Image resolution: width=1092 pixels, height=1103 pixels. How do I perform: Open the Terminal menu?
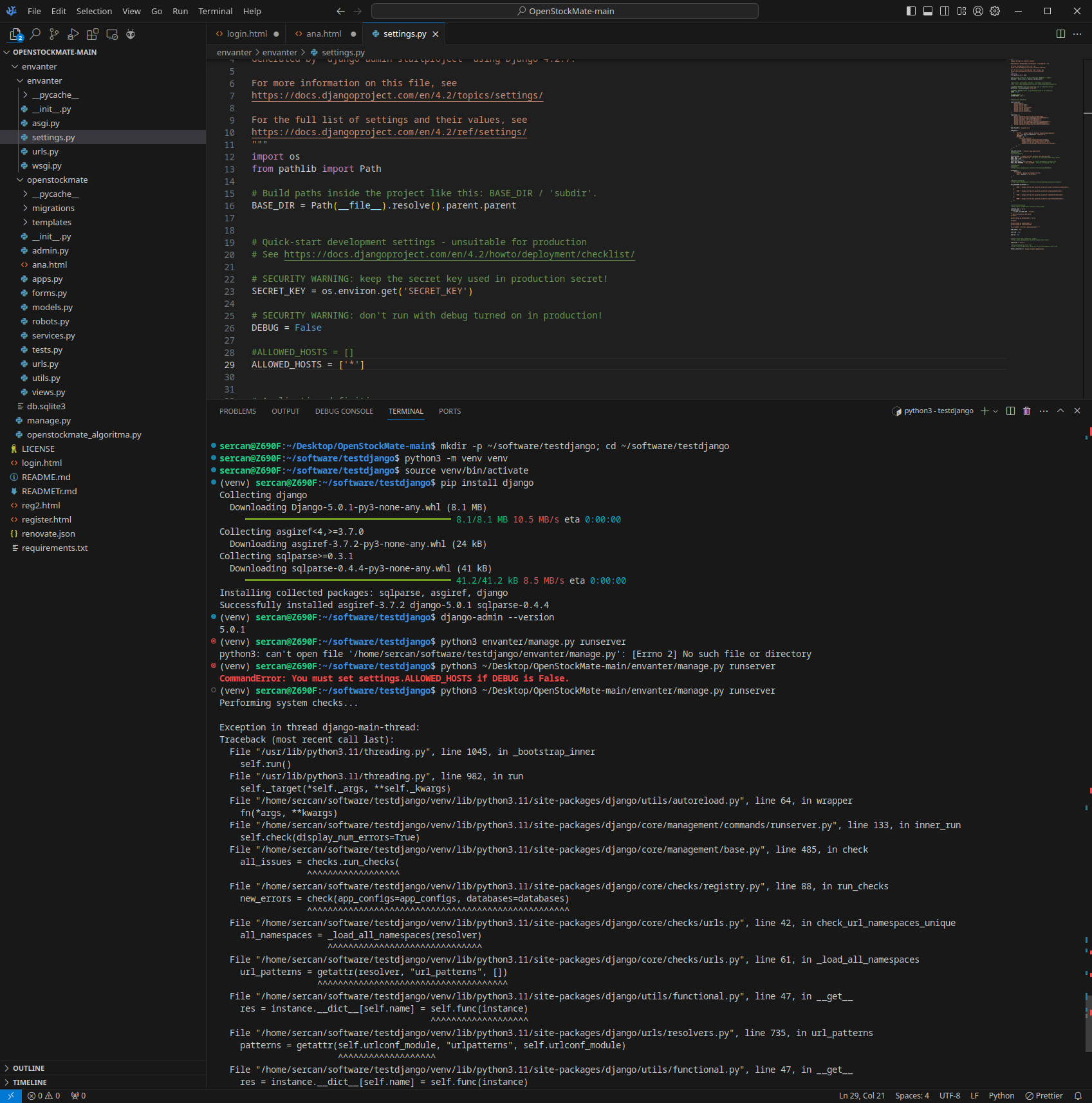215,11
